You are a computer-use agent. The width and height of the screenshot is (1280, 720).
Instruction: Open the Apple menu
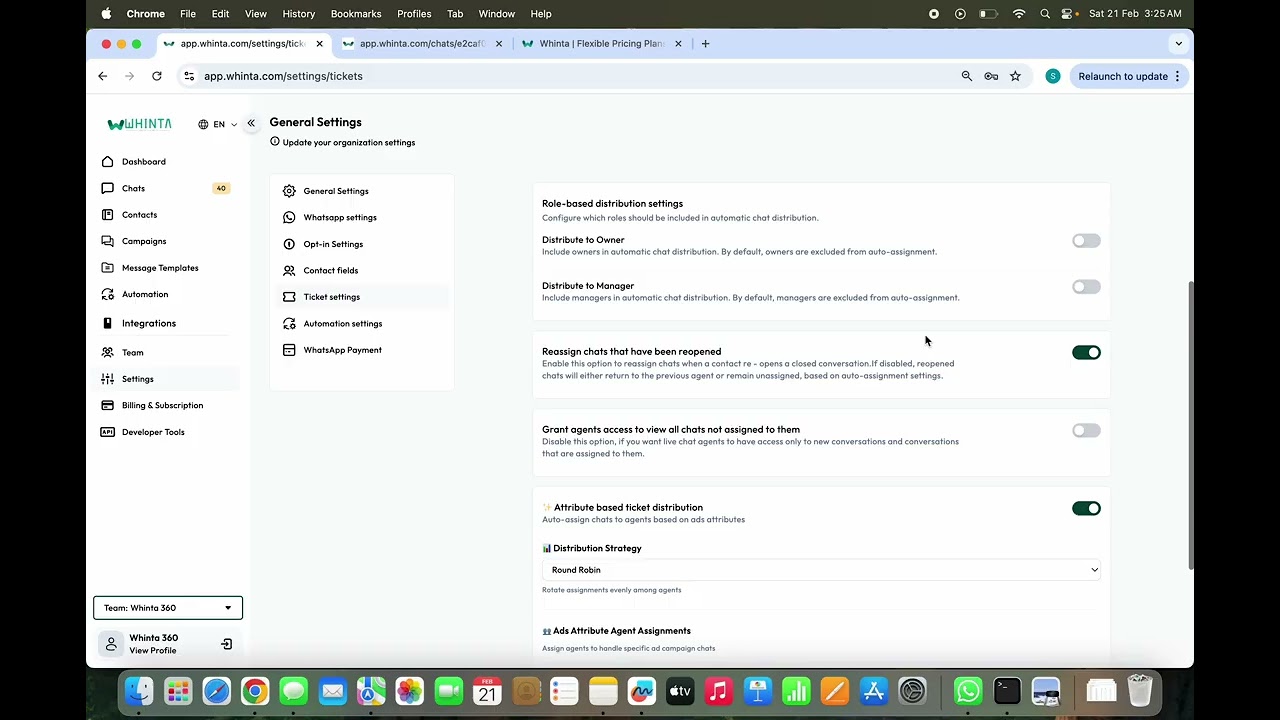click(106, 14)
